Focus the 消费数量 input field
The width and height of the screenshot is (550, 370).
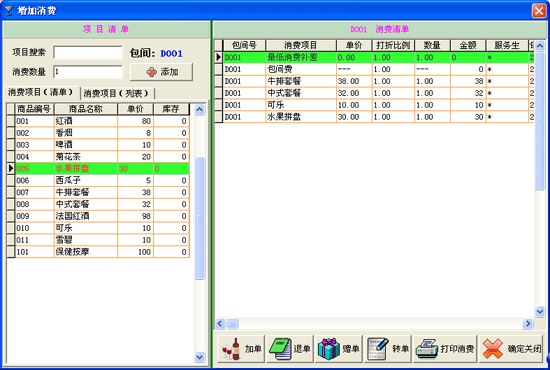pos(88,72)
